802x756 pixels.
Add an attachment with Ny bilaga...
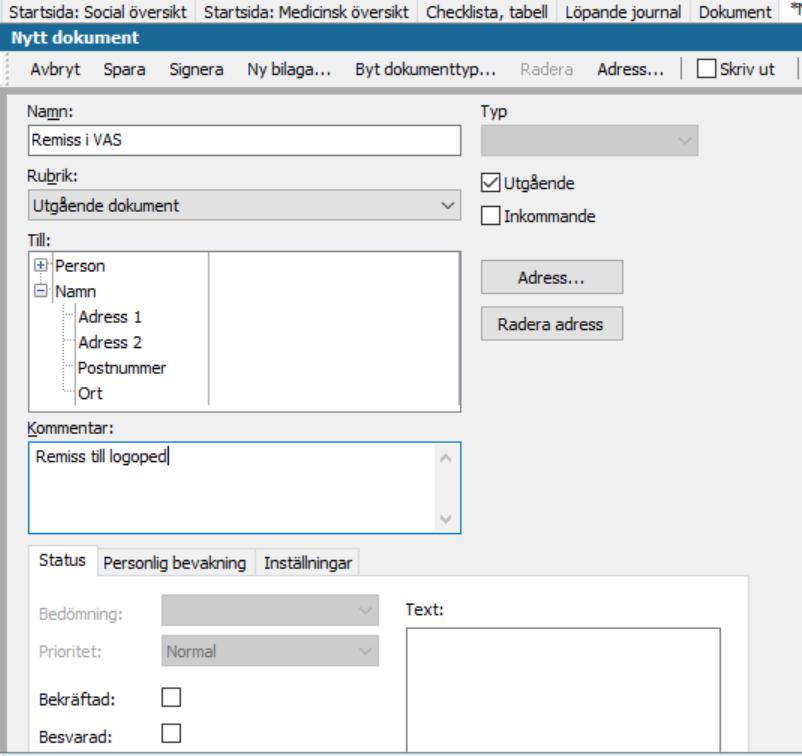tap(289, 69)
